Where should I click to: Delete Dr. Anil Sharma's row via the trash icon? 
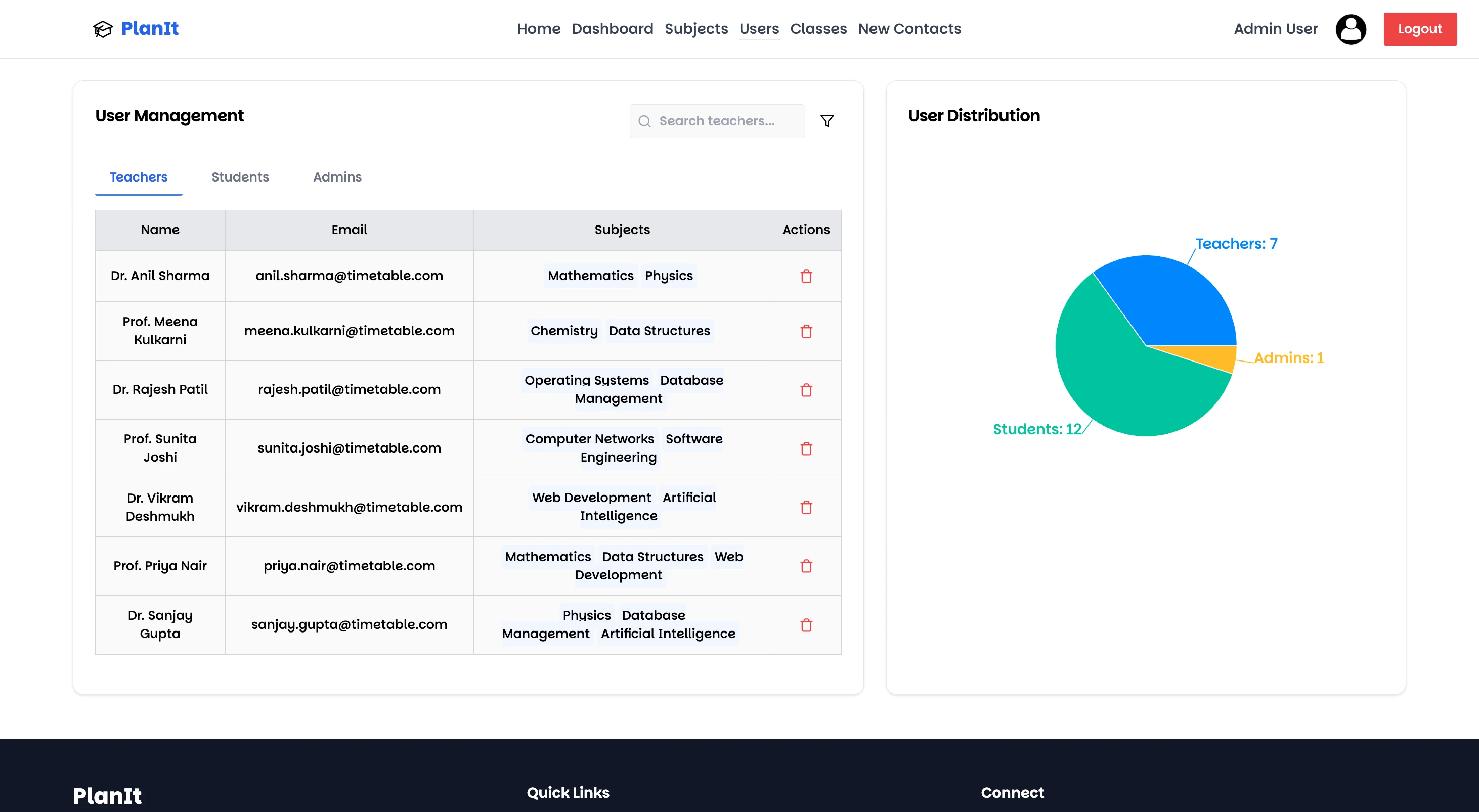click(806, 276)
